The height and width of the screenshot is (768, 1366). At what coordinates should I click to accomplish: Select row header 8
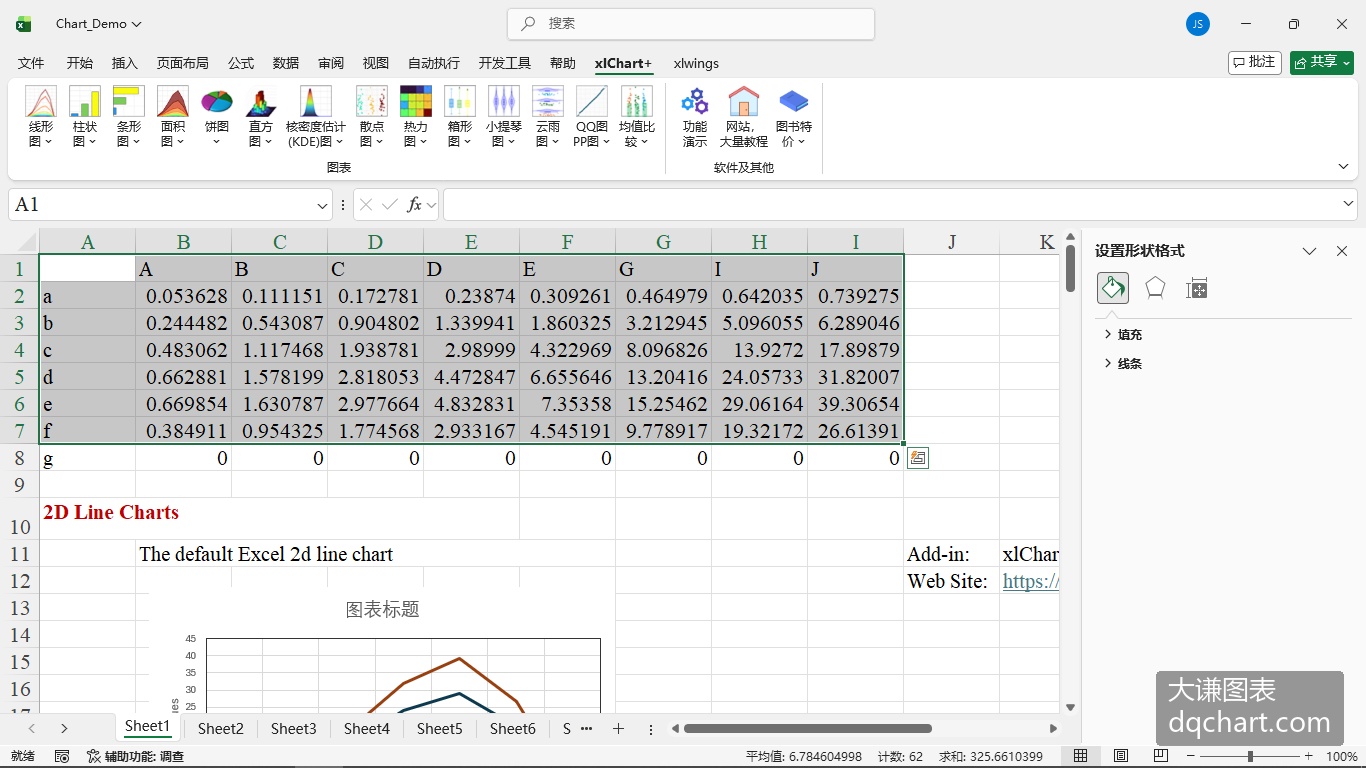coord(19,458)
